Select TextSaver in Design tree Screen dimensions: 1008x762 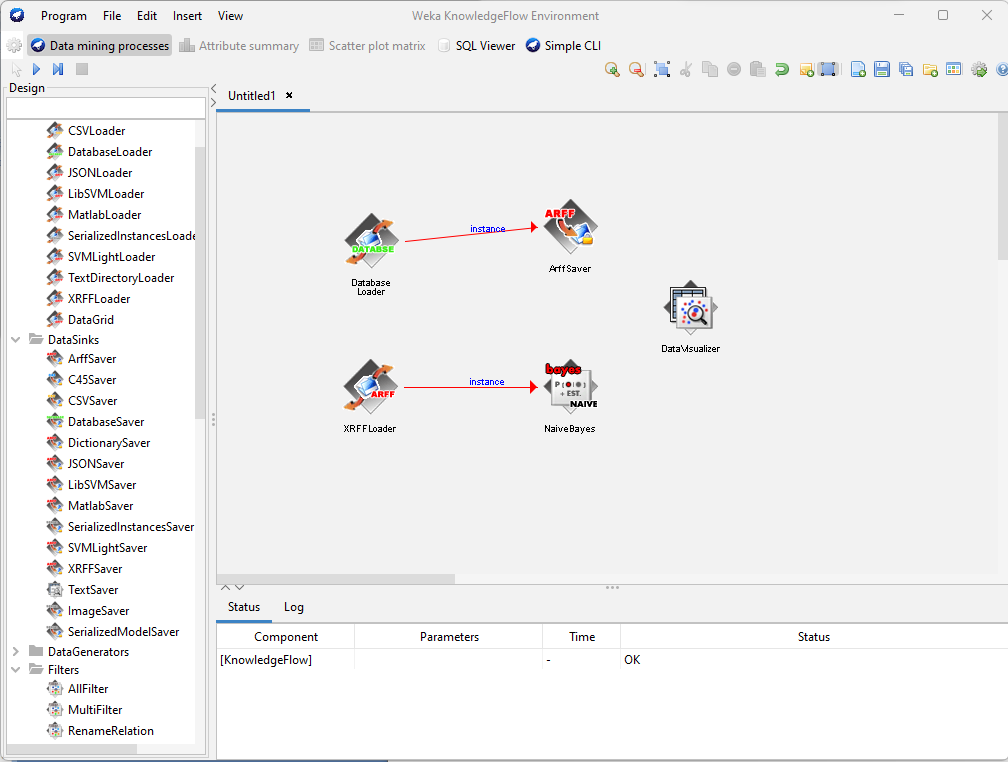[93, 590]
